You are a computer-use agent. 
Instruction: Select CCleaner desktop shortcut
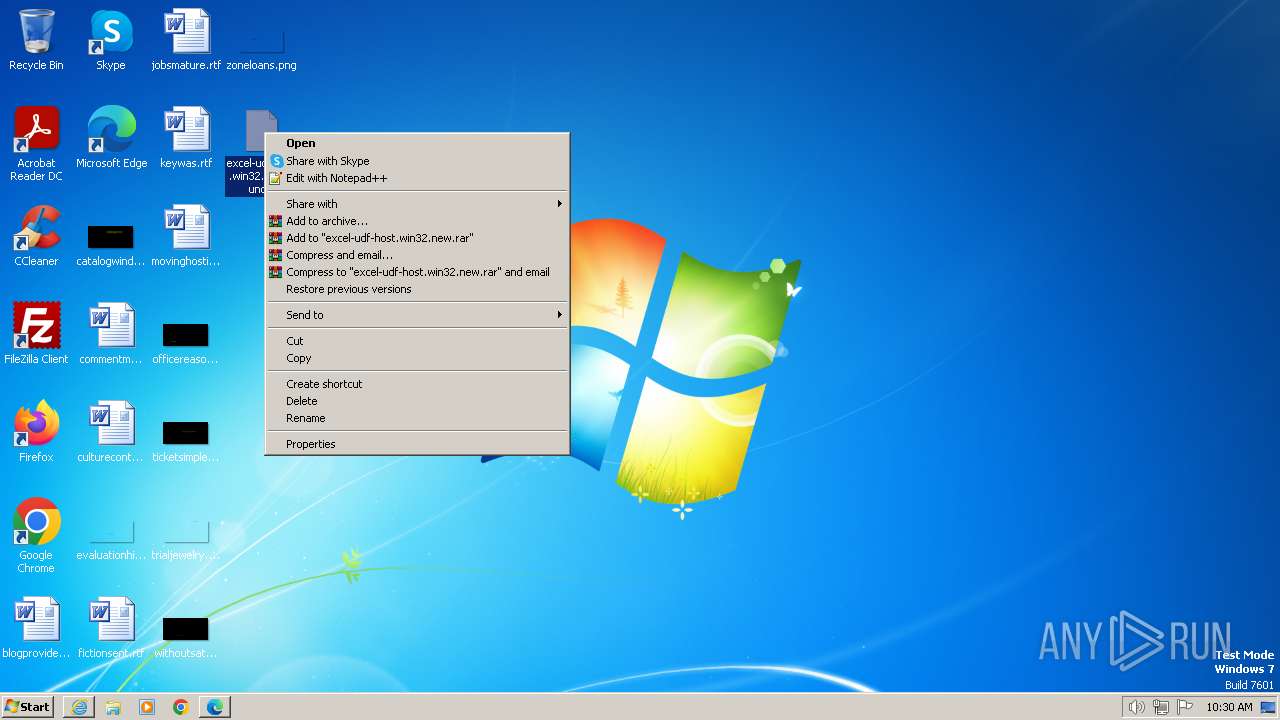tap(36, 236)
